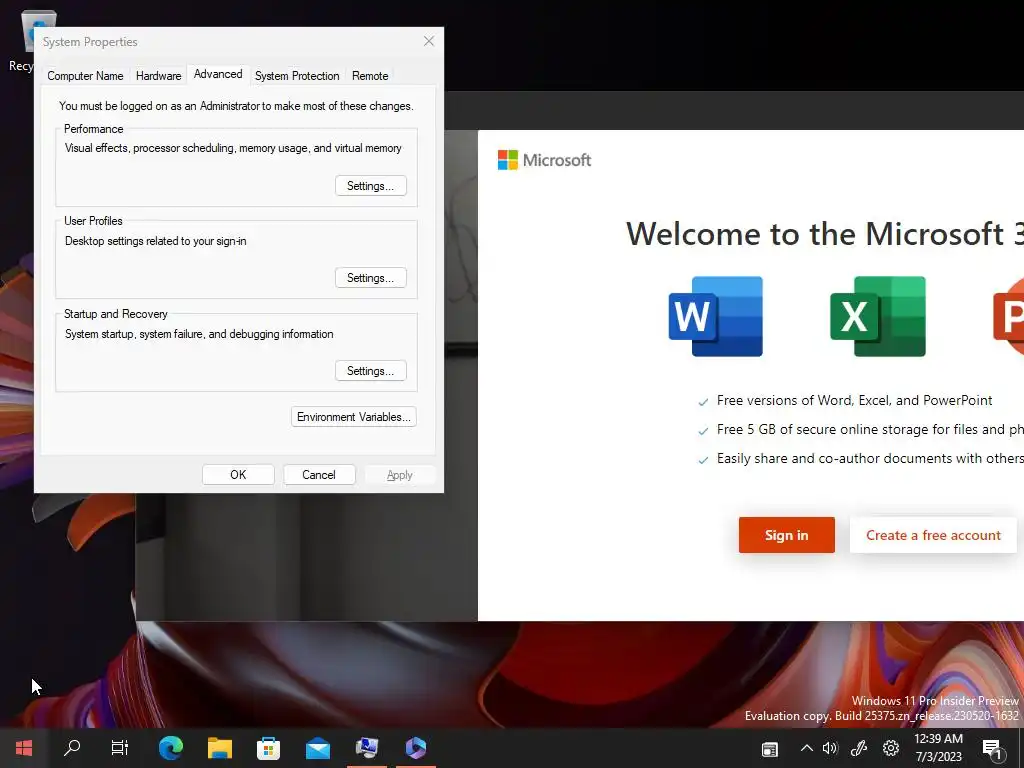The height and width of the screenshot is (768, 1024).
Task: Select the Advanced tab
Action: 218,74
